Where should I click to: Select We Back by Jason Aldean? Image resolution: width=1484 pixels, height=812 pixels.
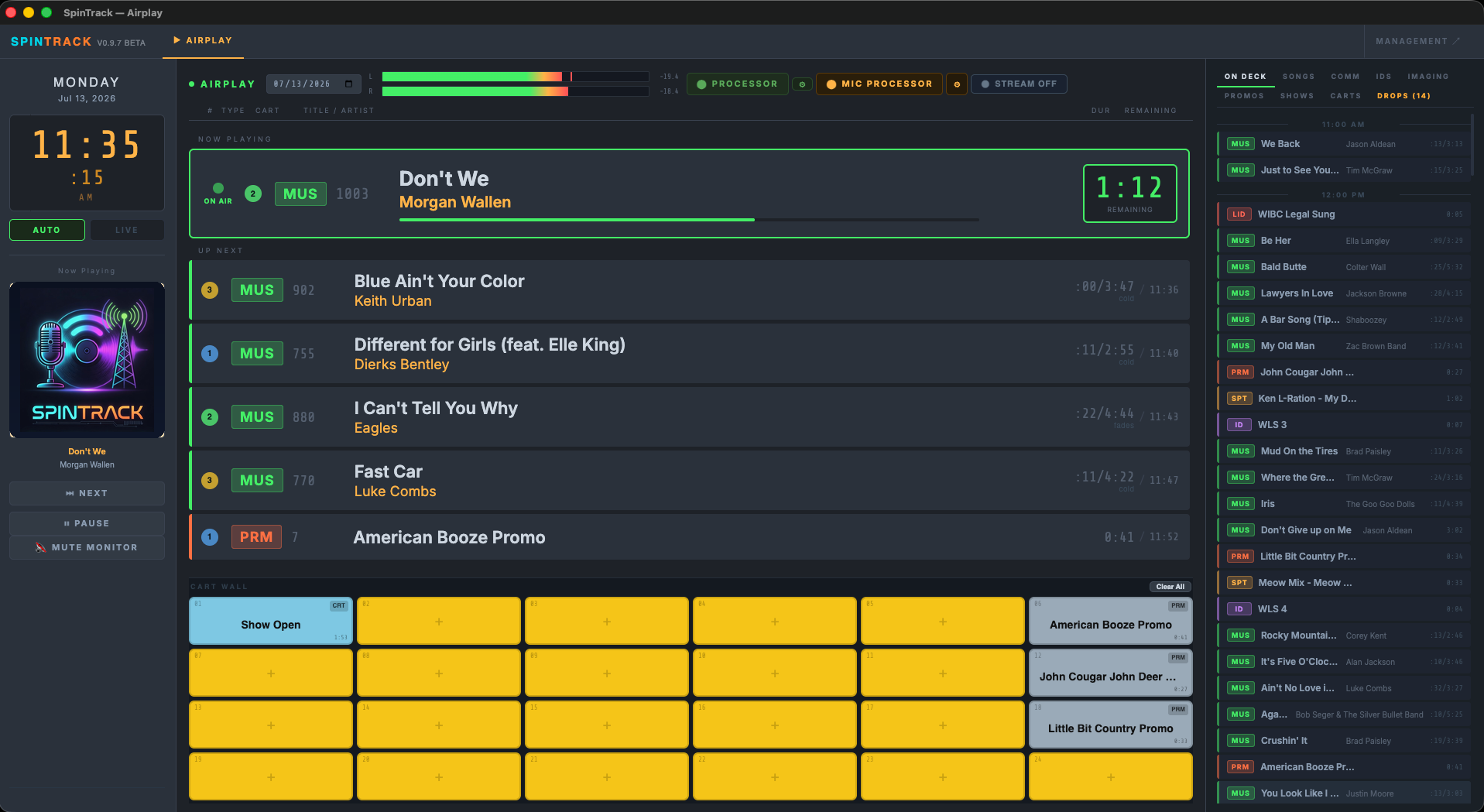click(x=1343, y=144)
